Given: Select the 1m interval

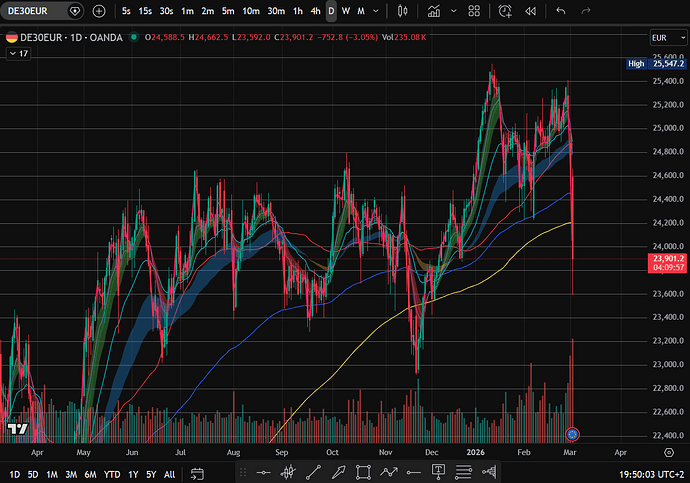Looking at the screenshot, I should coord(187,11).
